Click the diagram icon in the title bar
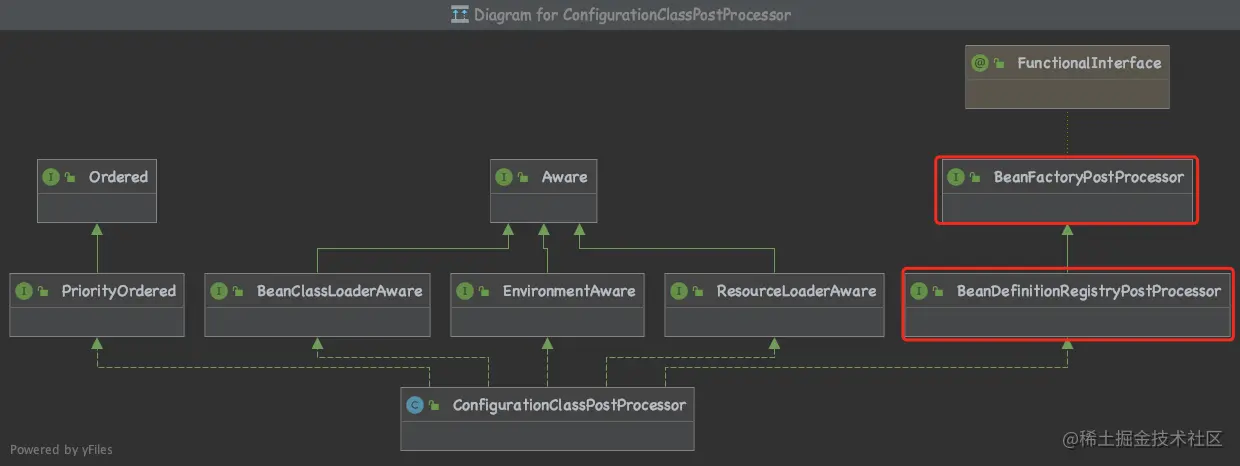This screenshot has height=466, width=1240. pyautogui.click(x=460, y=15)
